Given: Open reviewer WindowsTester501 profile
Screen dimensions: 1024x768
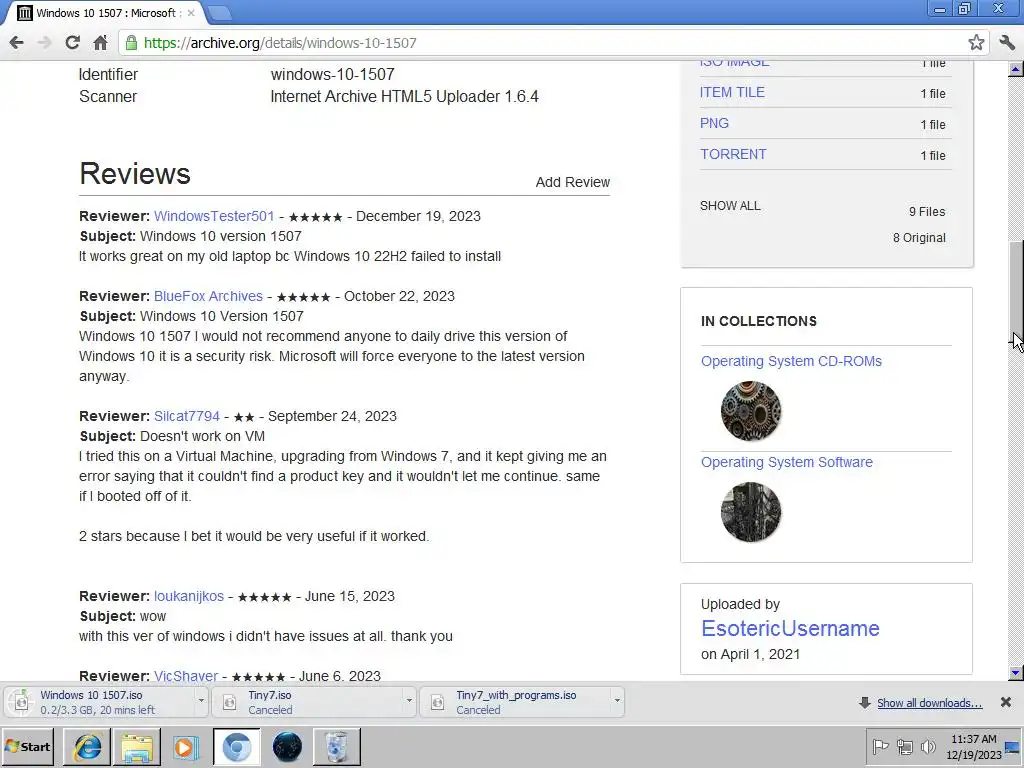Looking at the screenshot, I should [214, 216].
